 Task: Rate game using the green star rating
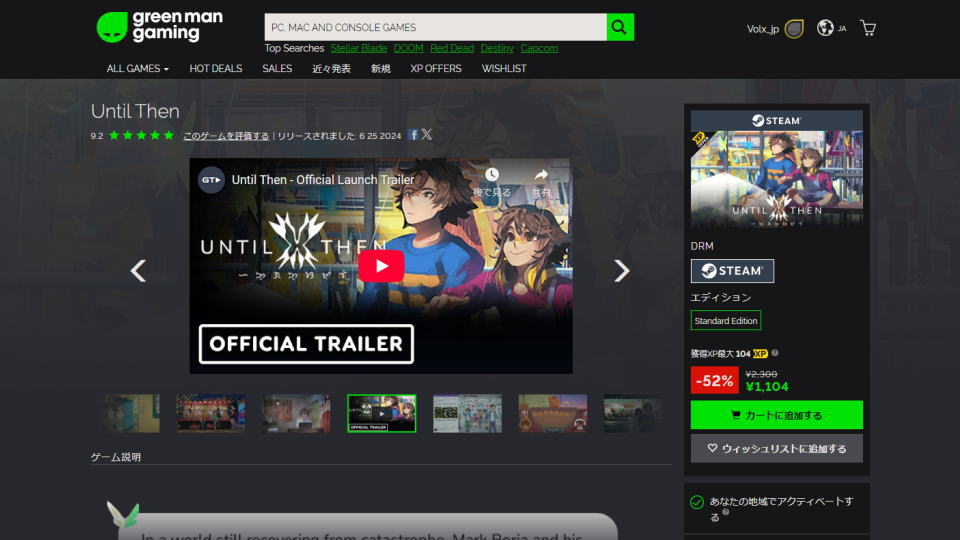click(141, 135)
